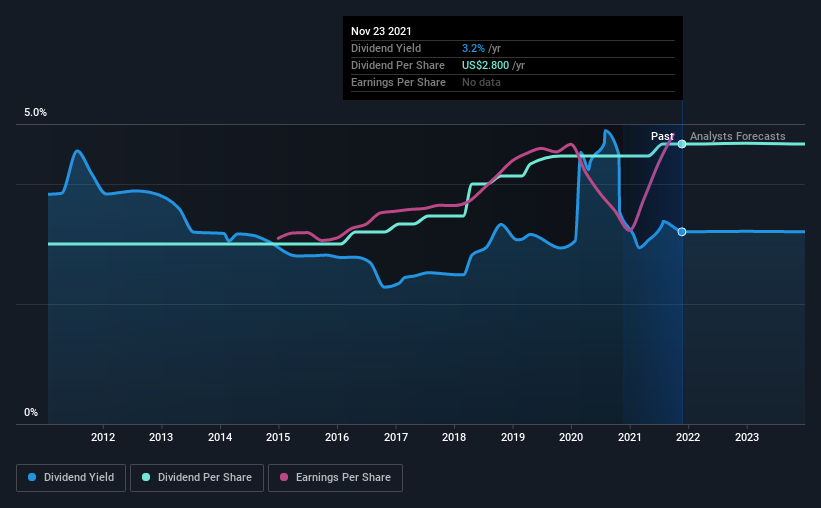Click the blue Dividend Yield legend dot

[x=32, y=477]
